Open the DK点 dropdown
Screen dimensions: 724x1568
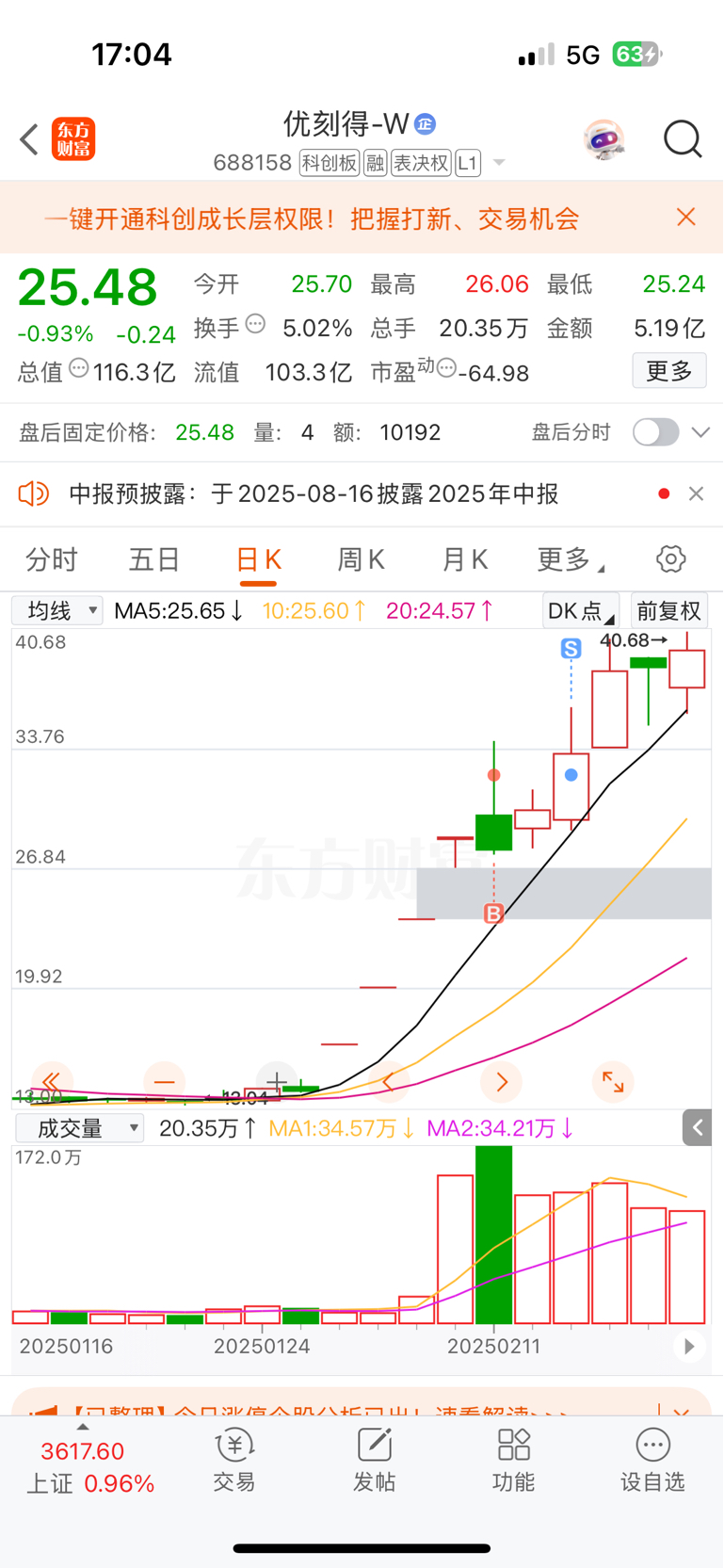tap(581, 611)
